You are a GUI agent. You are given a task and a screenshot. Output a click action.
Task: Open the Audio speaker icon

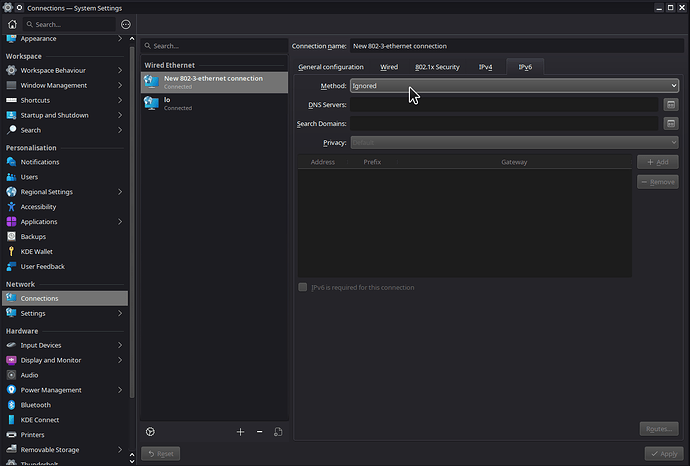pos(11,375)
